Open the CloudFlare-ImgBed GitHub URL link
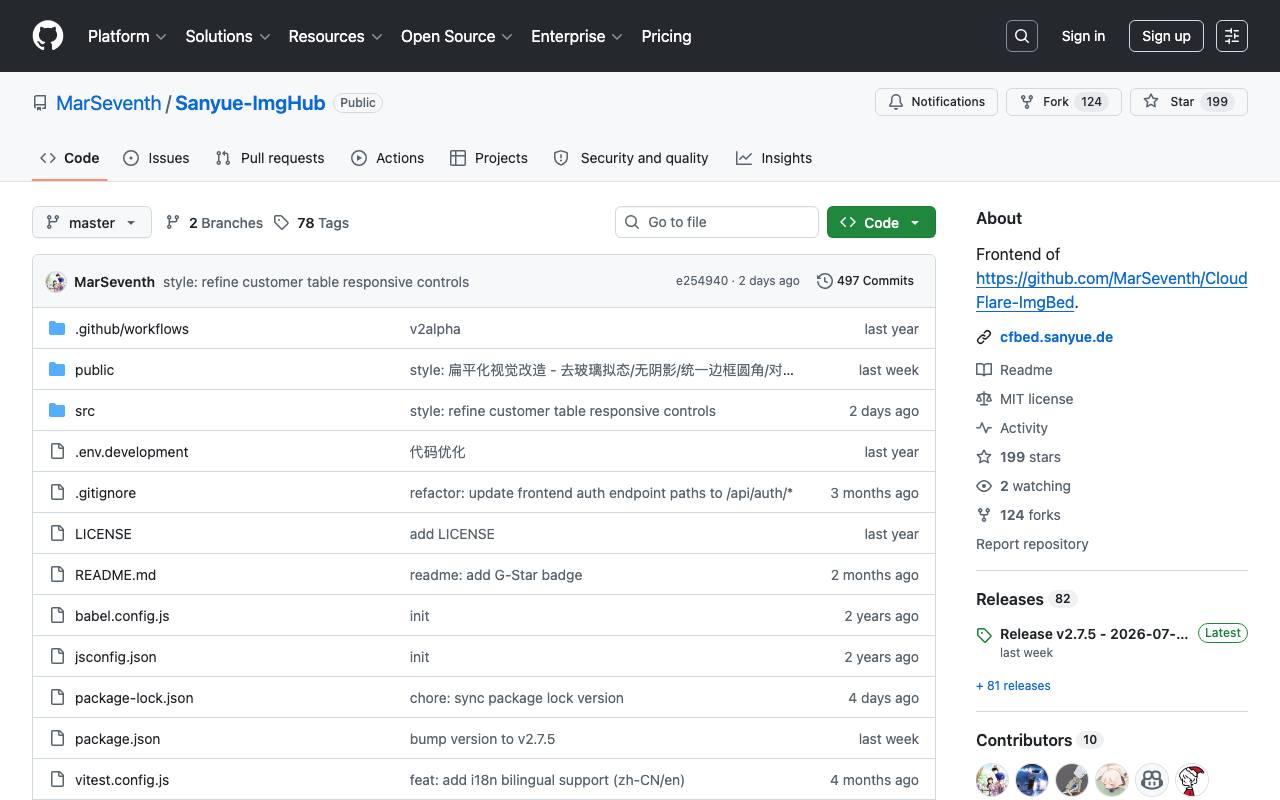 click(1111, 290)
